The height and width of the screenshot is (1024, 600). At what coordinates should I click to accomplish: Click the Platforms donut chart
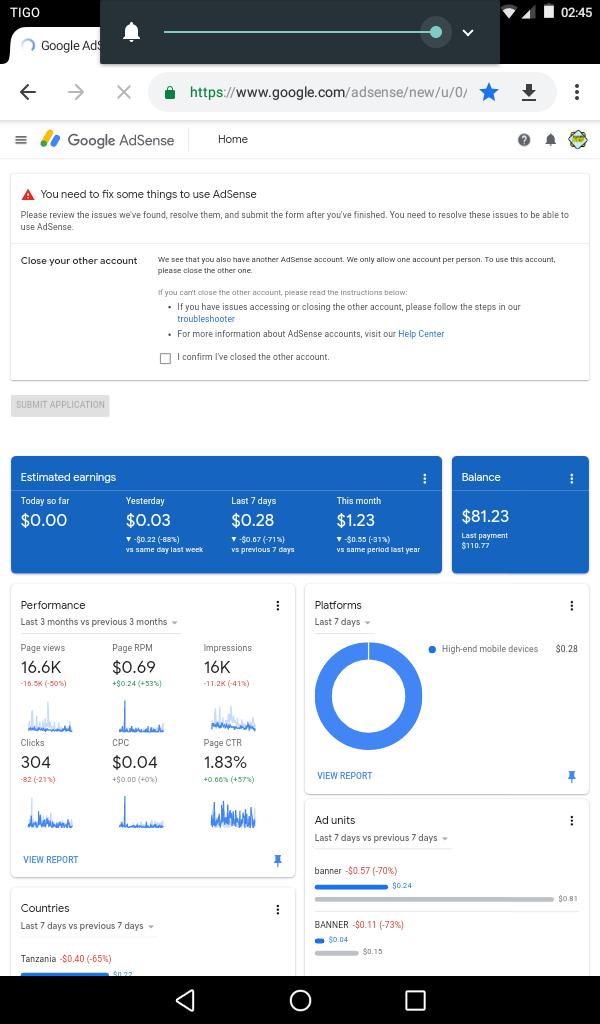point(368,696)
